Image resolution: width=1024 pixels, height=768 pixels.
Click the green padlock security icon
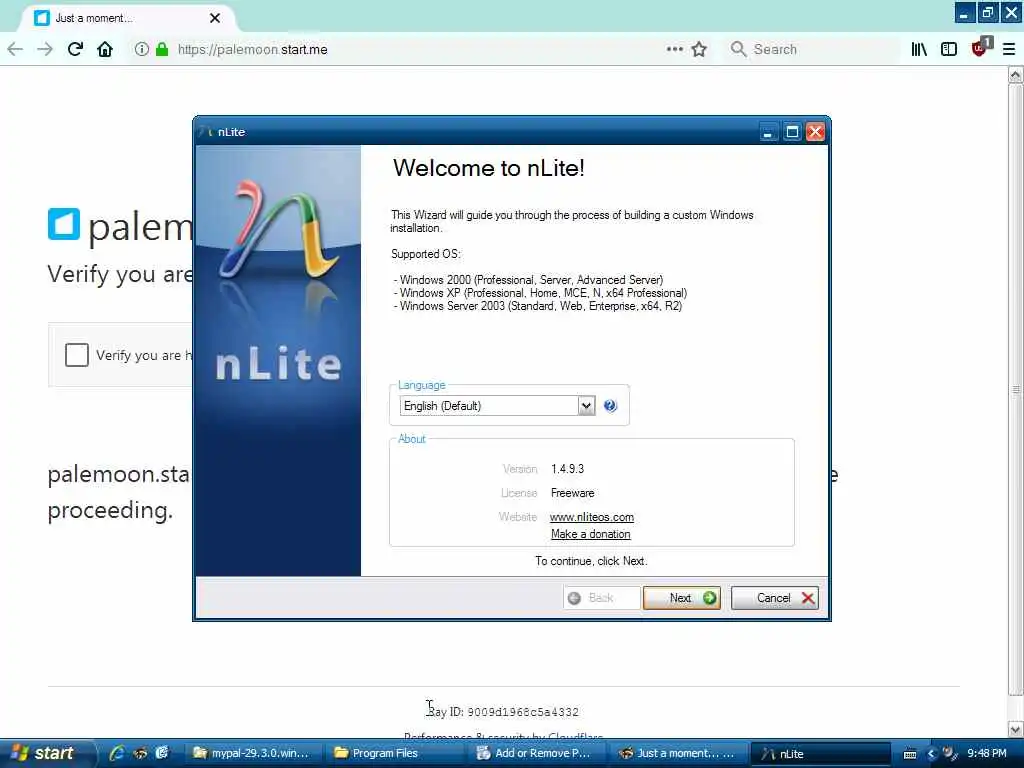click(x=162, y=49)
